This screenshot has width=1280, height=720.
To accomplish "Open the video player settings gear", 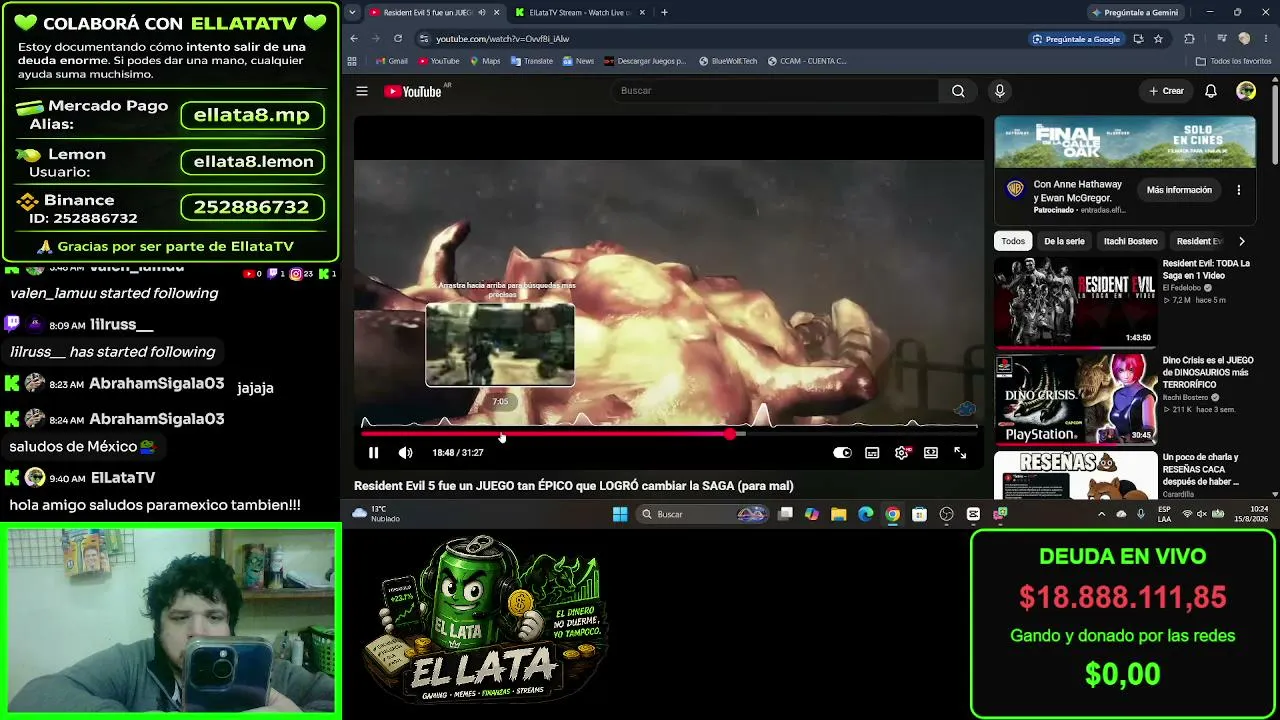I will pos(902,453).
